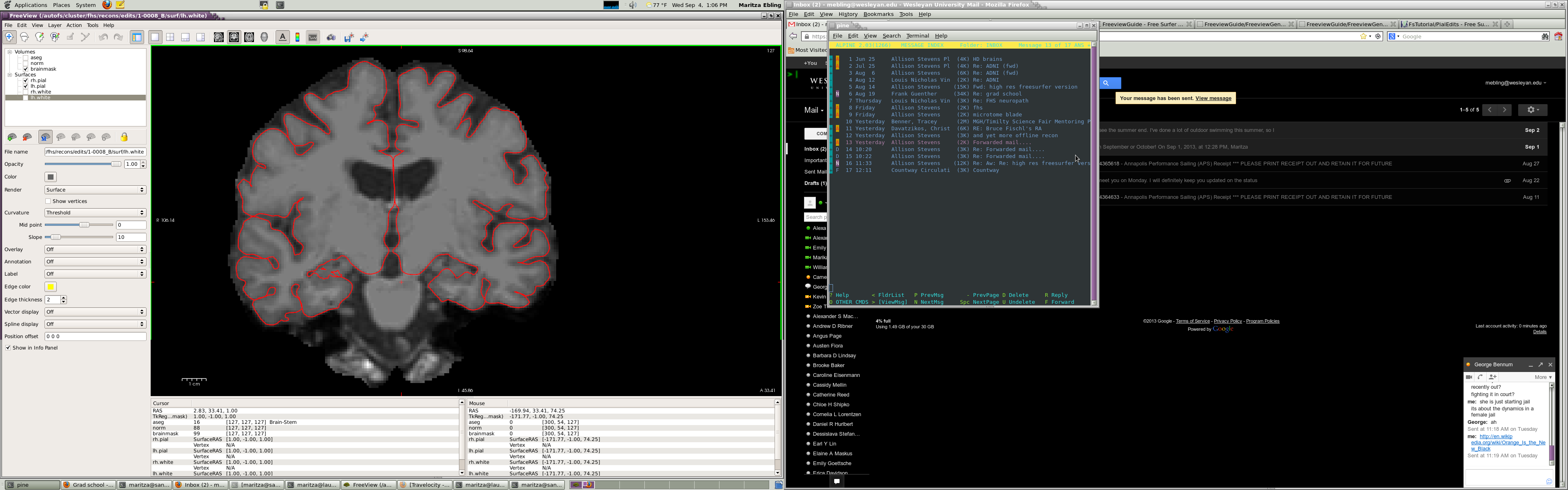Collapse the Volumes tree node
This screenshot has height=490, width=1568.
pos(10,52)
